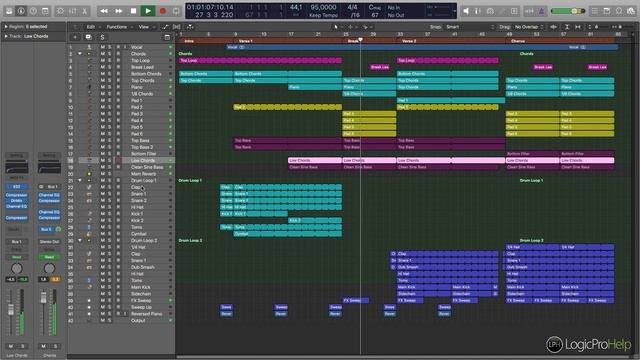Viewport: 640px width, 360px height.
Task: Start playback with the green Play button
Action: click(148, 11)
